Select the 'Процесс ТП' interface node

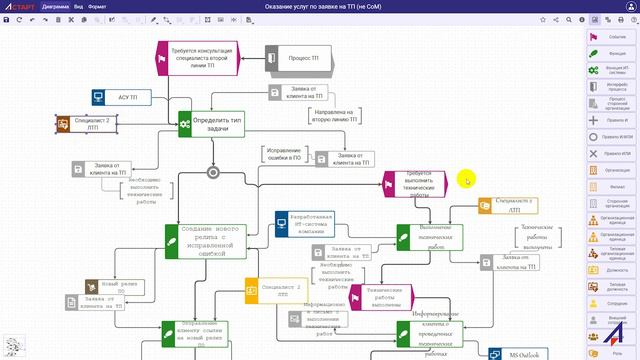299,58
